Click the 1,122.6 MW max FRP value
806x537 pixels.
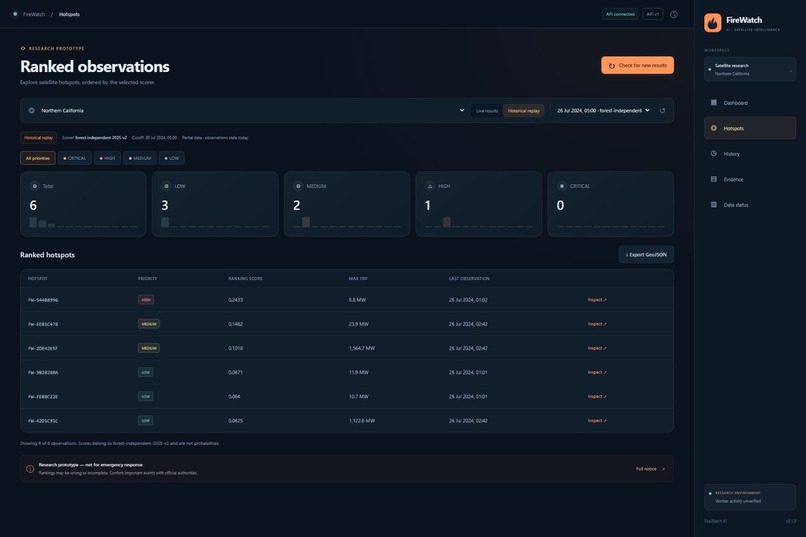tap(361, 420)
